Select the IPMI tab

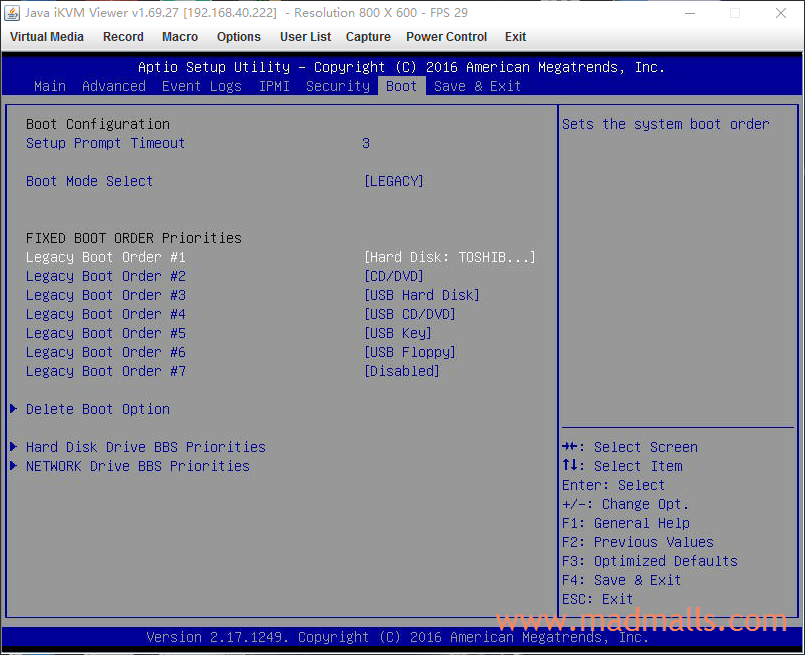pyautogui.click(x=274, y=86)
